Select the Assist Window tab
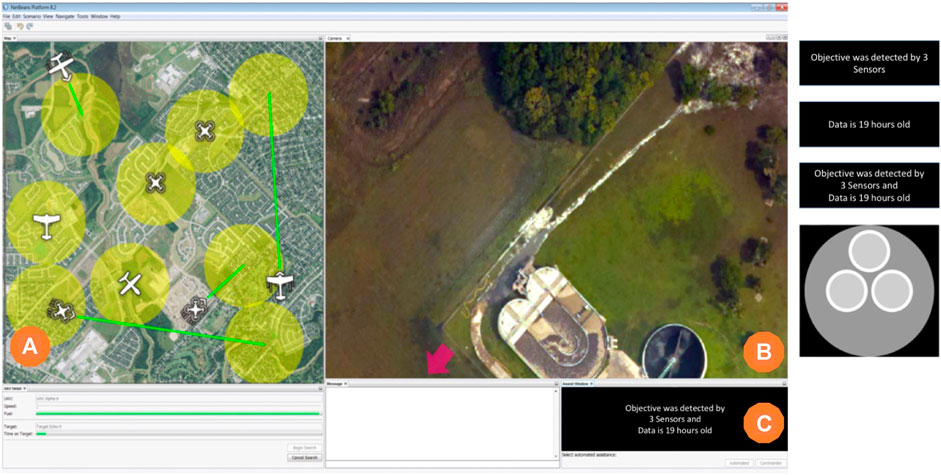The width and height of the screenshot is (941, 475). coord(576,383)
